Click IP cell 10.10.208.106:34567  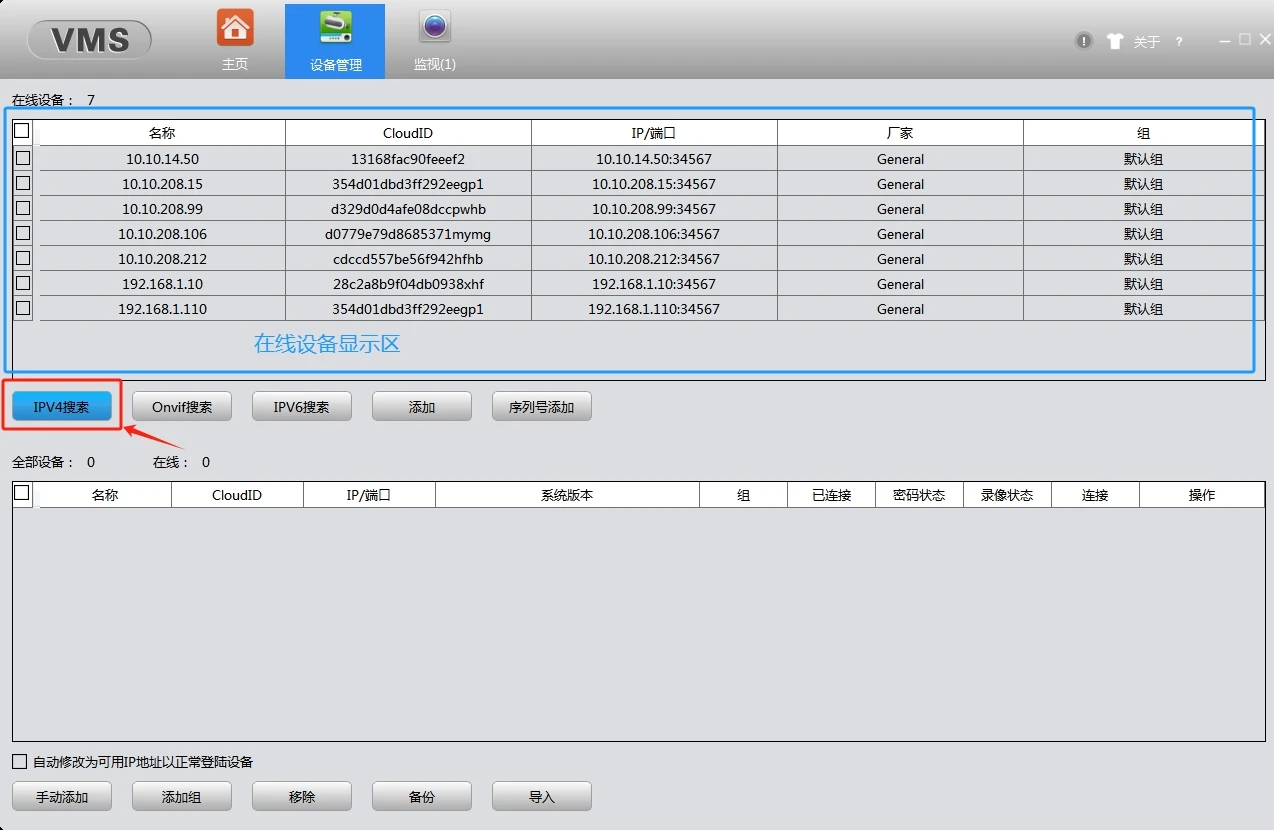[x=654, y=234]
